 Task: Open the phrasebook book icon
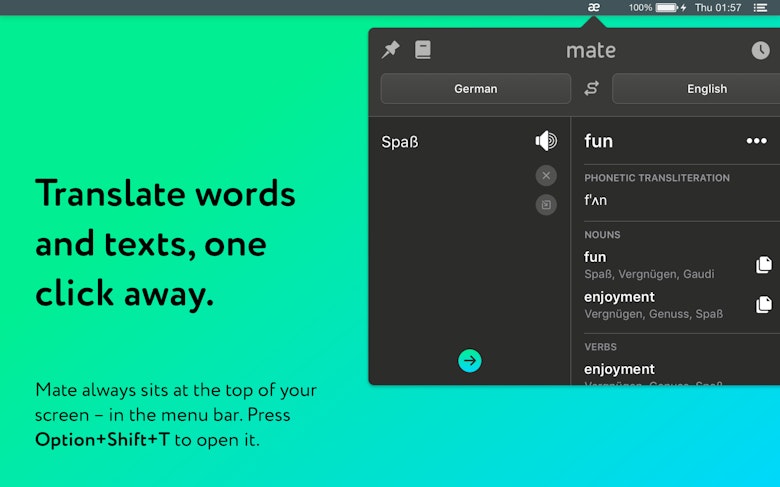[x=423, y=50]
